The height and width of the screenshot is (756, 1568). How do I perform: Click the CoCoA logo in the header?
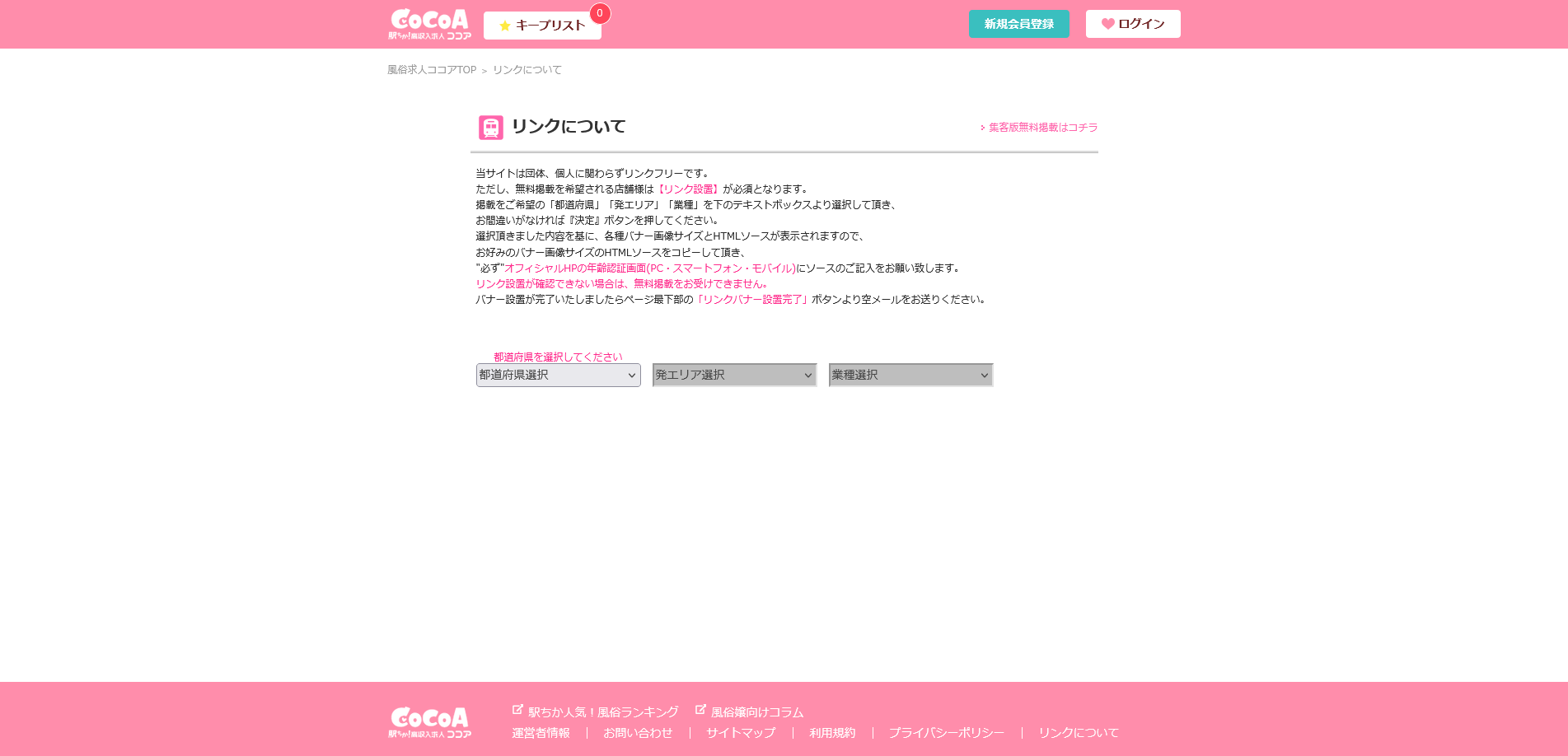[429, 24]
